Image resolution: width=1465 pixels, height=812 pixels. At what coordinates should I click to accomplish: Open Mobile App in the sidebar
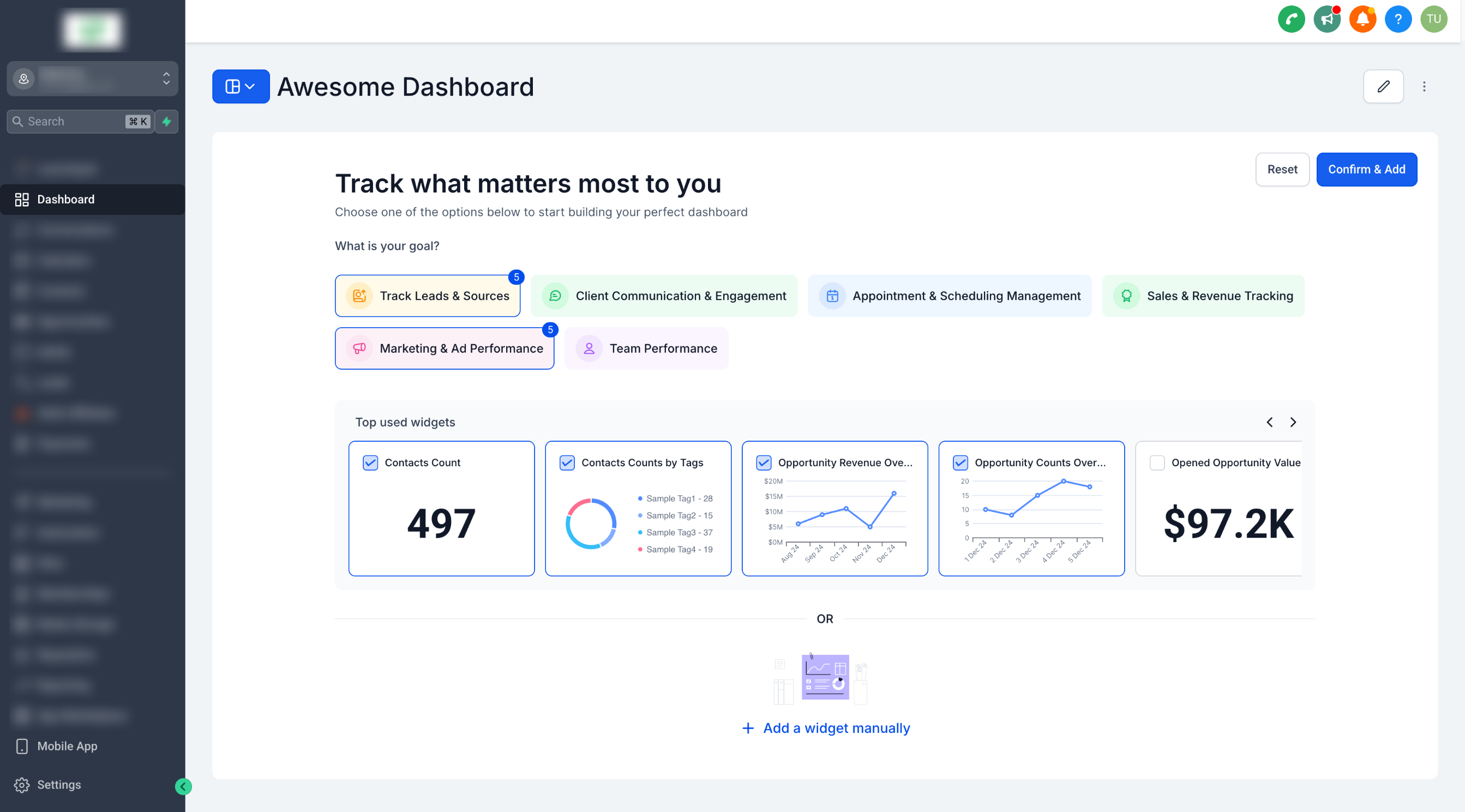(x=67, y=746)
